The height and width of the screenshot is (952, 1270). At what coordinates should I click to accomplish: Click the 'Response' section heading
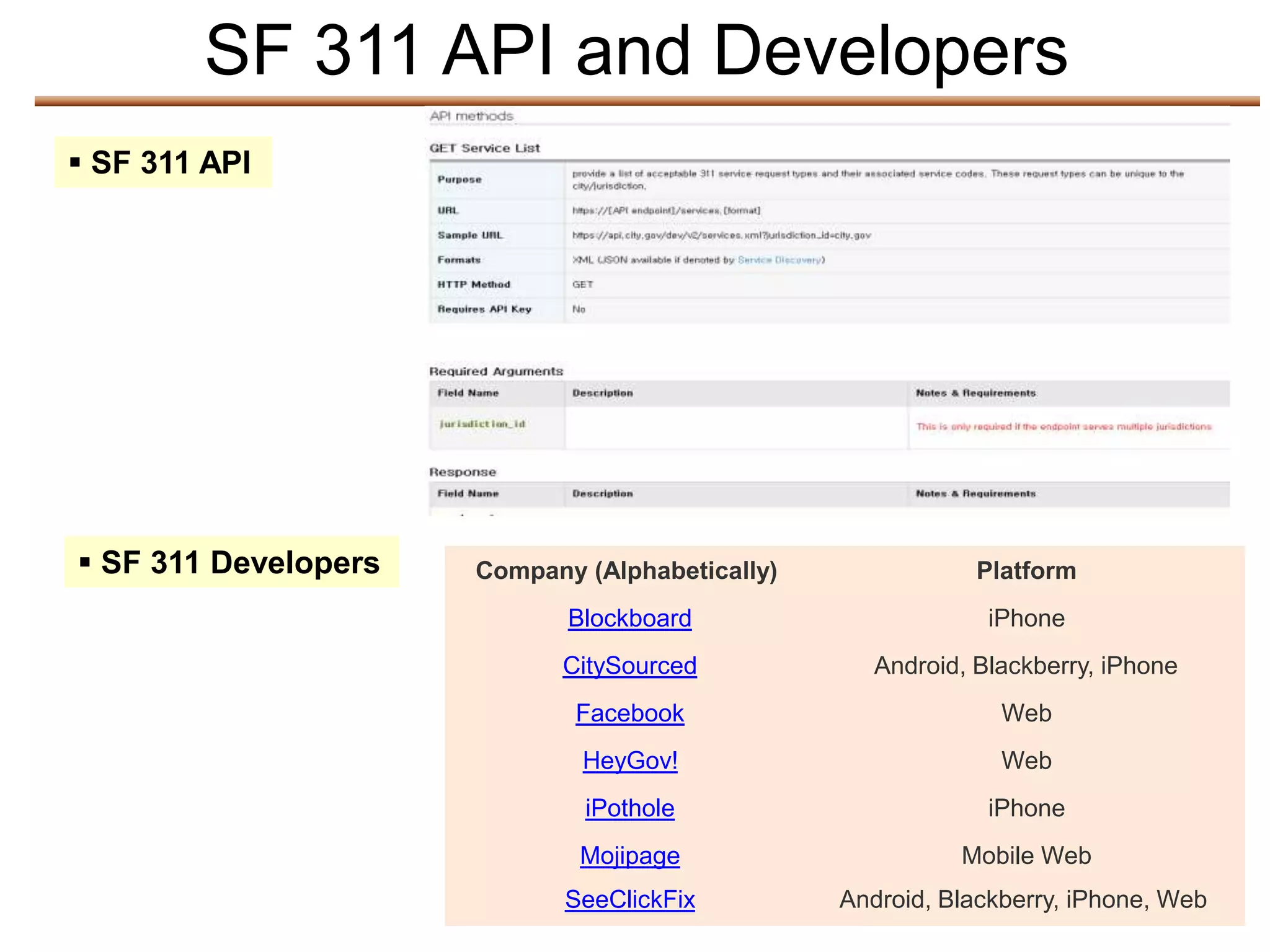pyautogui.click(x=463, y=472)
